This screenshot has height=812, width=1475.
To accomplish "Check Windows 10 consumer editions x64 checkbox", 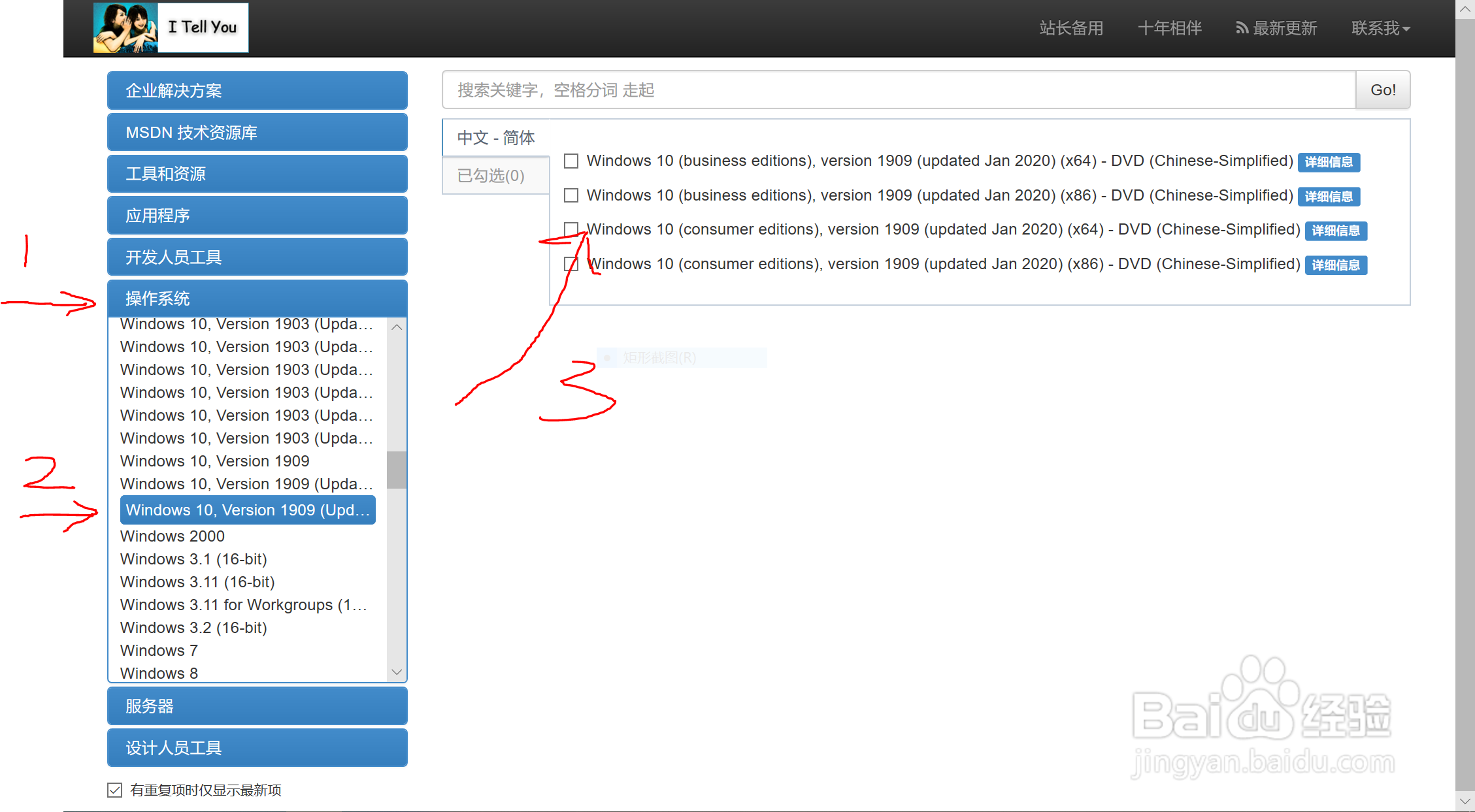I will click(x=571, y=229).
